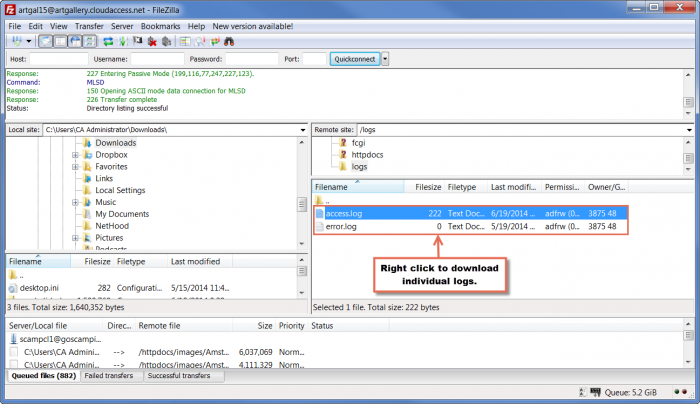This screenshot has height=404, width=700.
Task: Select the My Documents folder
Action: point(121,214)
